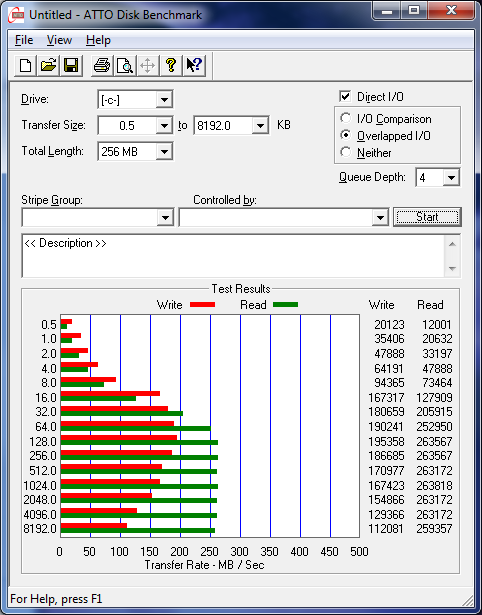The width and height of the screenshot is (482, 615).
Task: Open Print Preview icon in toolbar
Action: (x=125, y=66)
